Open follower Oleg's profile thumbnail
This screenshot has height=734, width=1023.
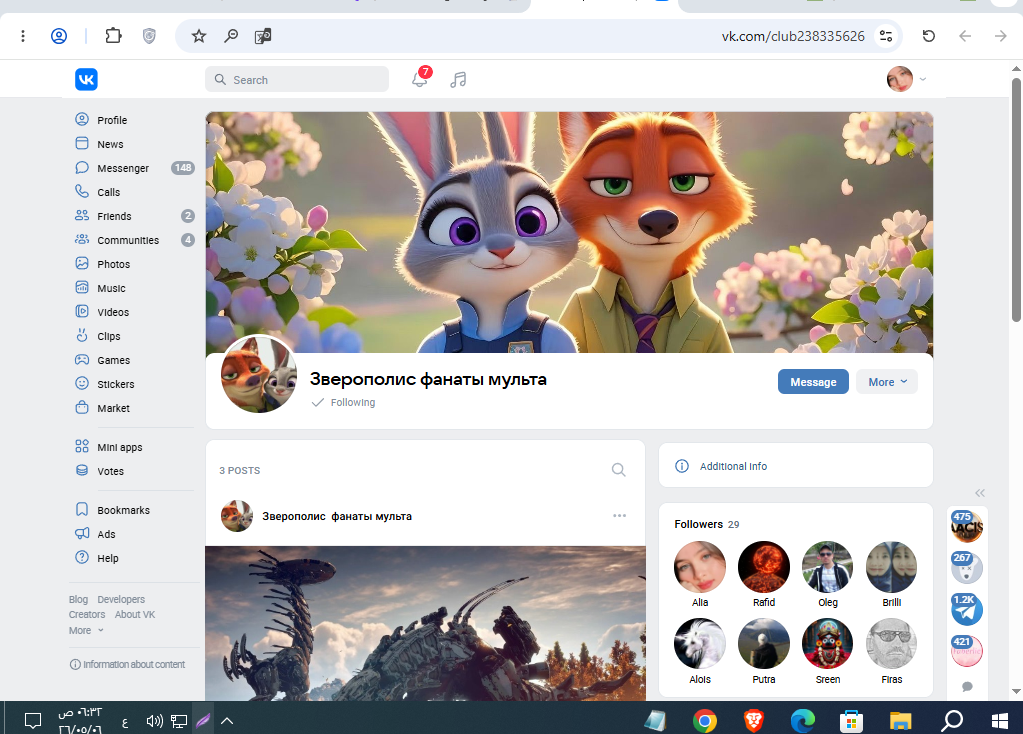coord(827,566)
